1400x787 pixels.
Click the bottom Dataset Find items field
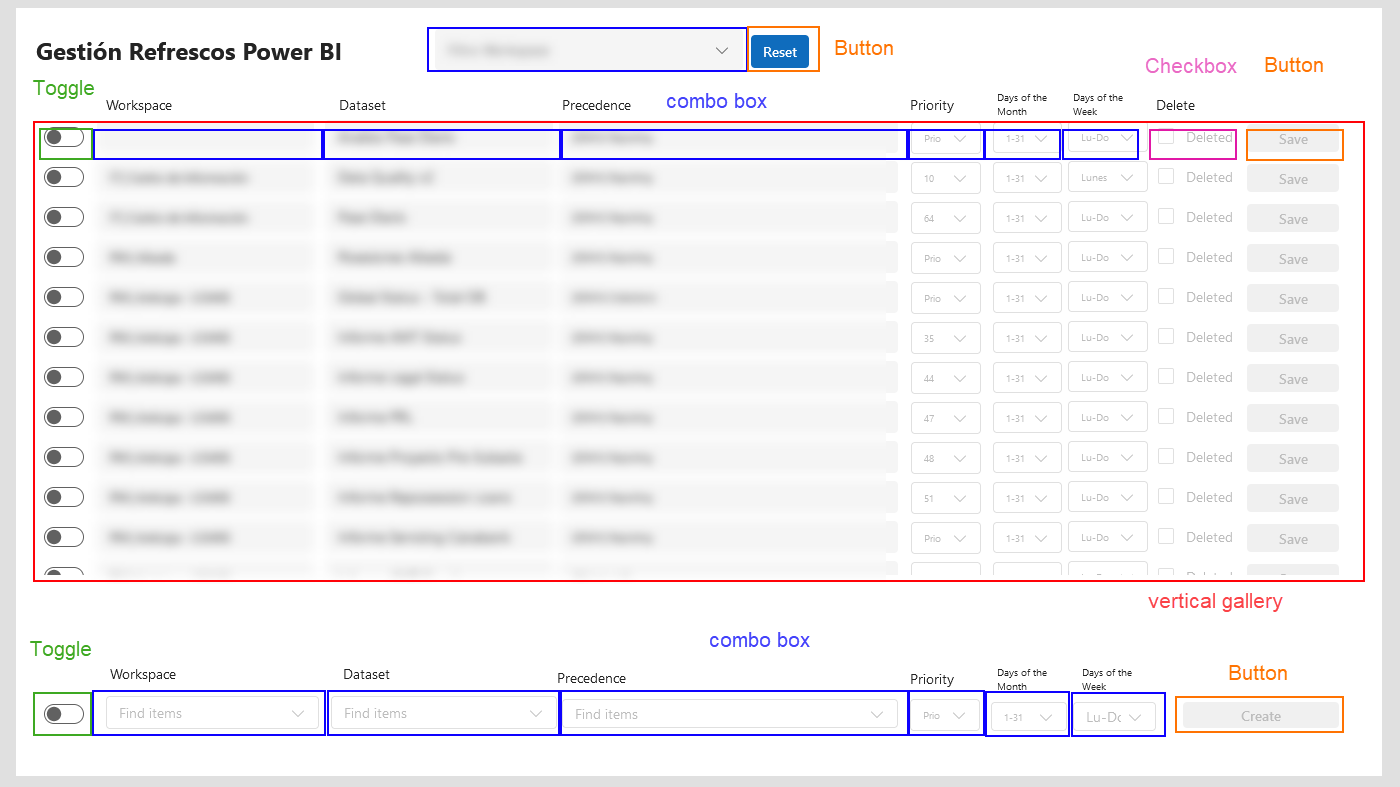[x=441, y=713]
